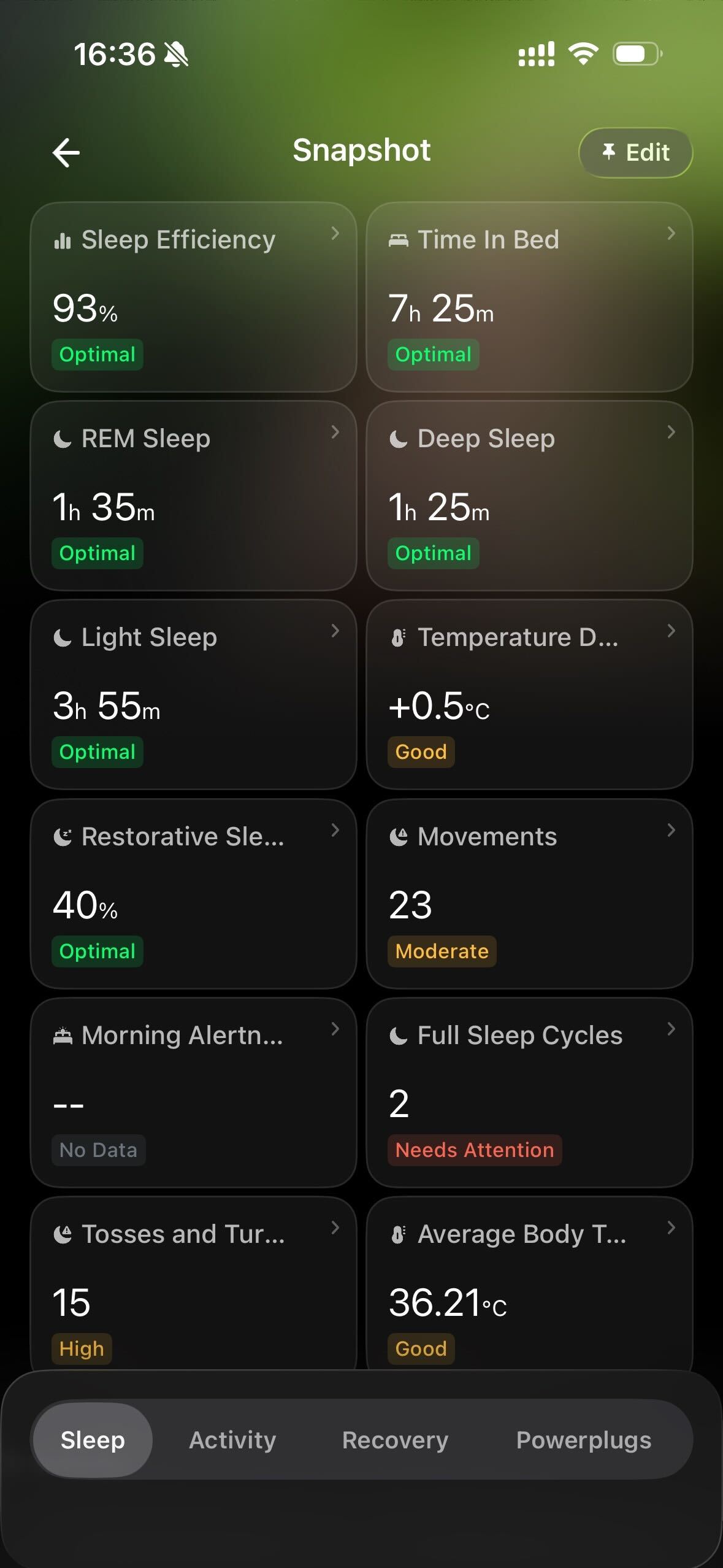723x1568 pixels.
Task: Tap the back arrow icon
Action: click(x=66, y=152)
